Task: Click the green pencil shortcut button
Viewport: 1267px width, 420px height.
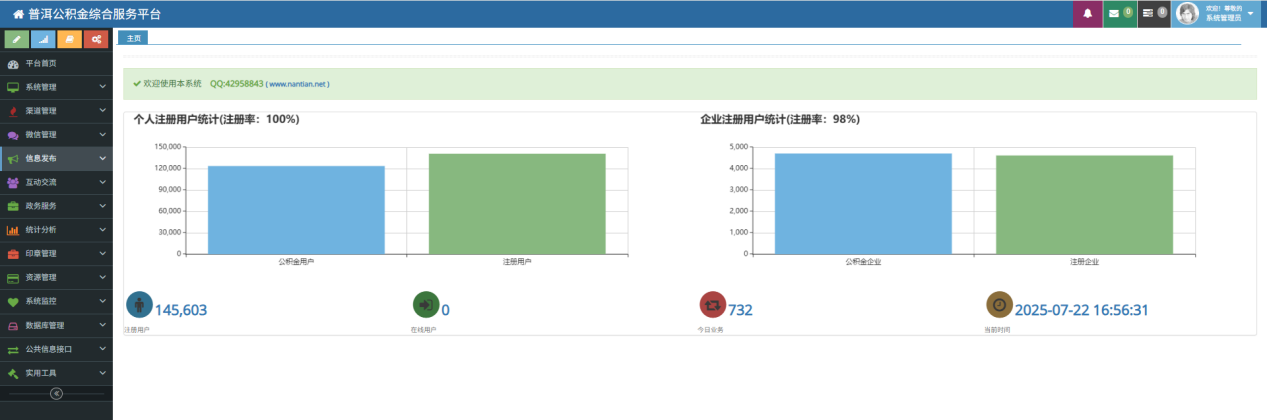Action: (x=17, y=39)
